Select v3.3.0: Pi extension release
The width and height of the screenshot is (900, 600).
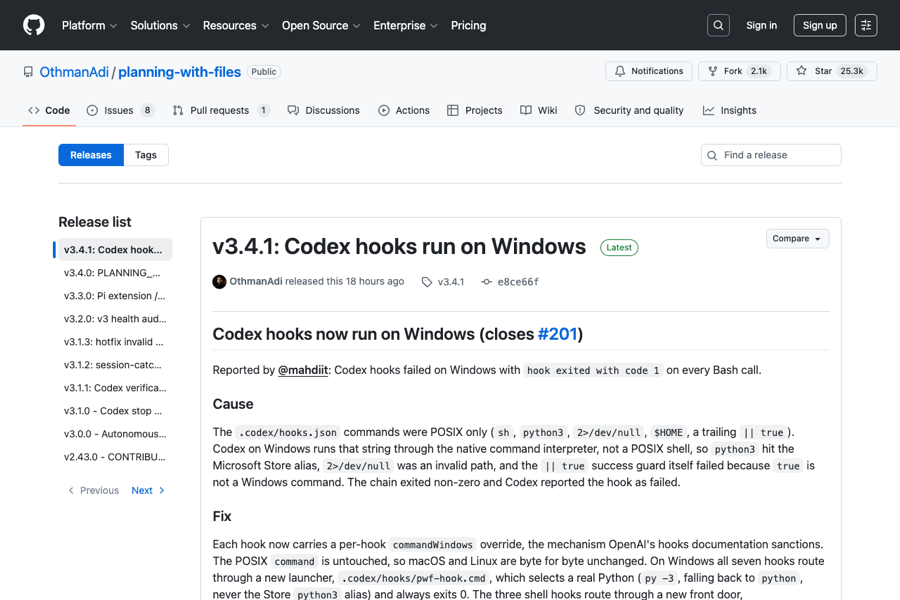point(115,296)
